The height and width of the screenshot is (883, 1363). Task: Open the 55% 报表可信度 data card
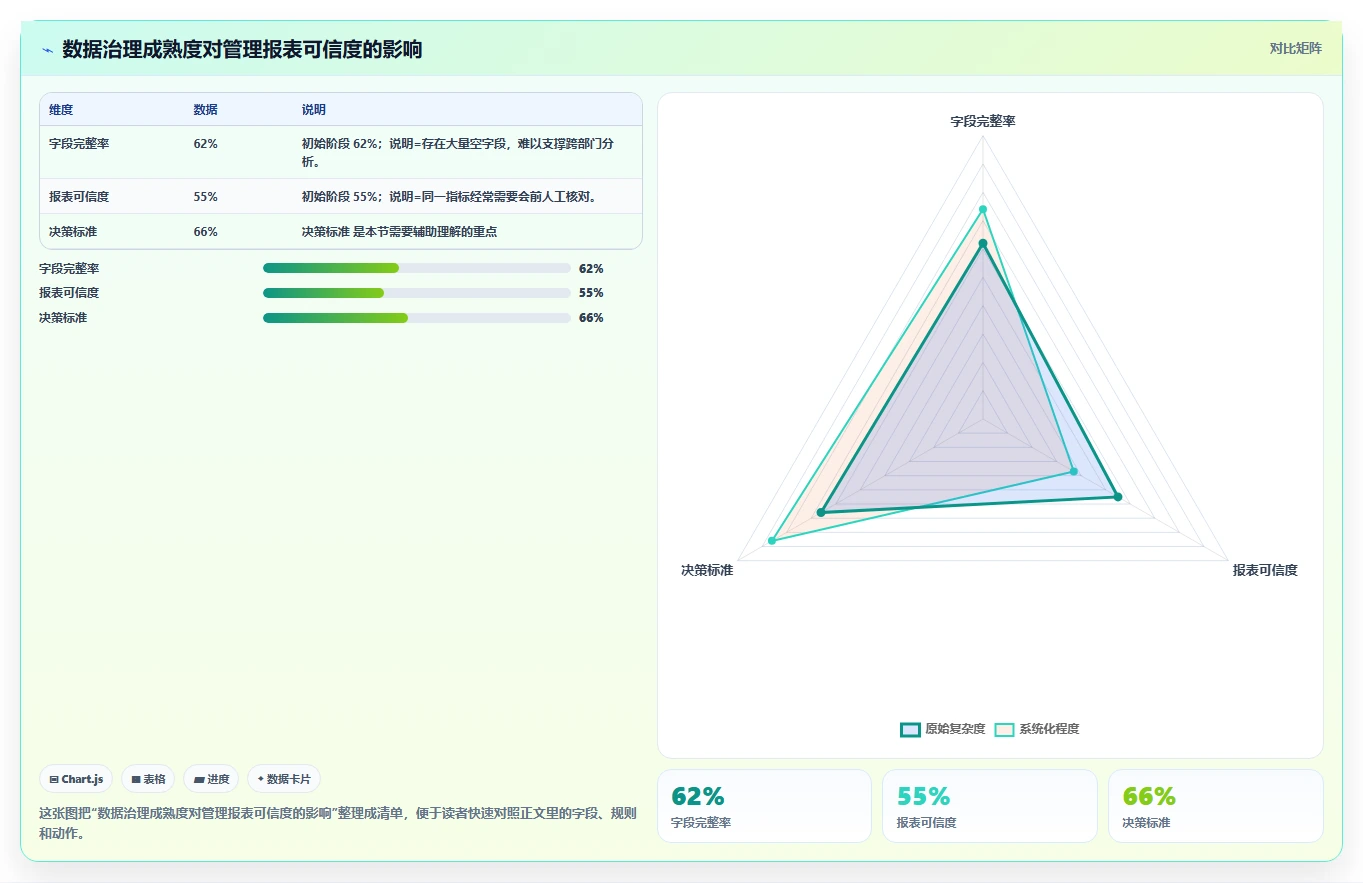(x=990, y=806)
